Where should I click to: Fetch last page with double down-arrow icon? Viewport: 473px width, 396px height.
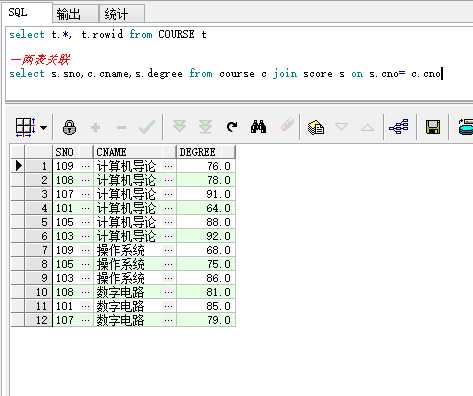pos(205,127)
